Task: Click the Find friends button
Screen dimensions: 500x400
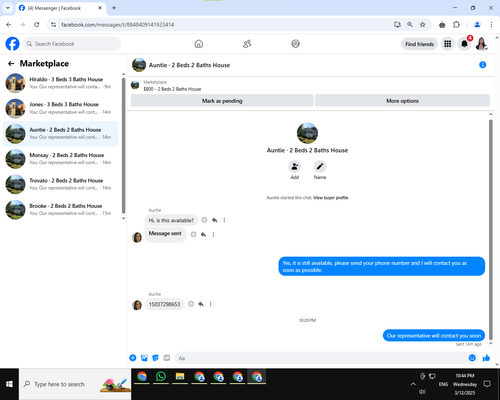Action: (419, 44)
